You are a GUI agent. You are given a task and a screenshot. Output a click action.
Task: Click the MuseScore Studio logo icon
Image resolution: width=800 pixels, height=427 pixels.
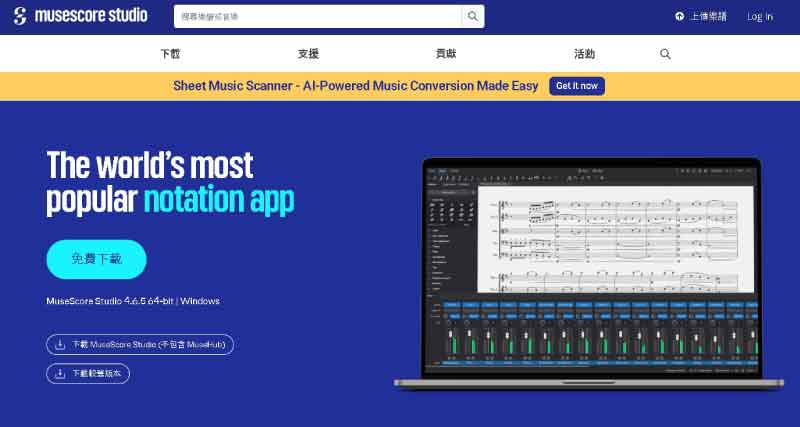click(x=18, y=17)
